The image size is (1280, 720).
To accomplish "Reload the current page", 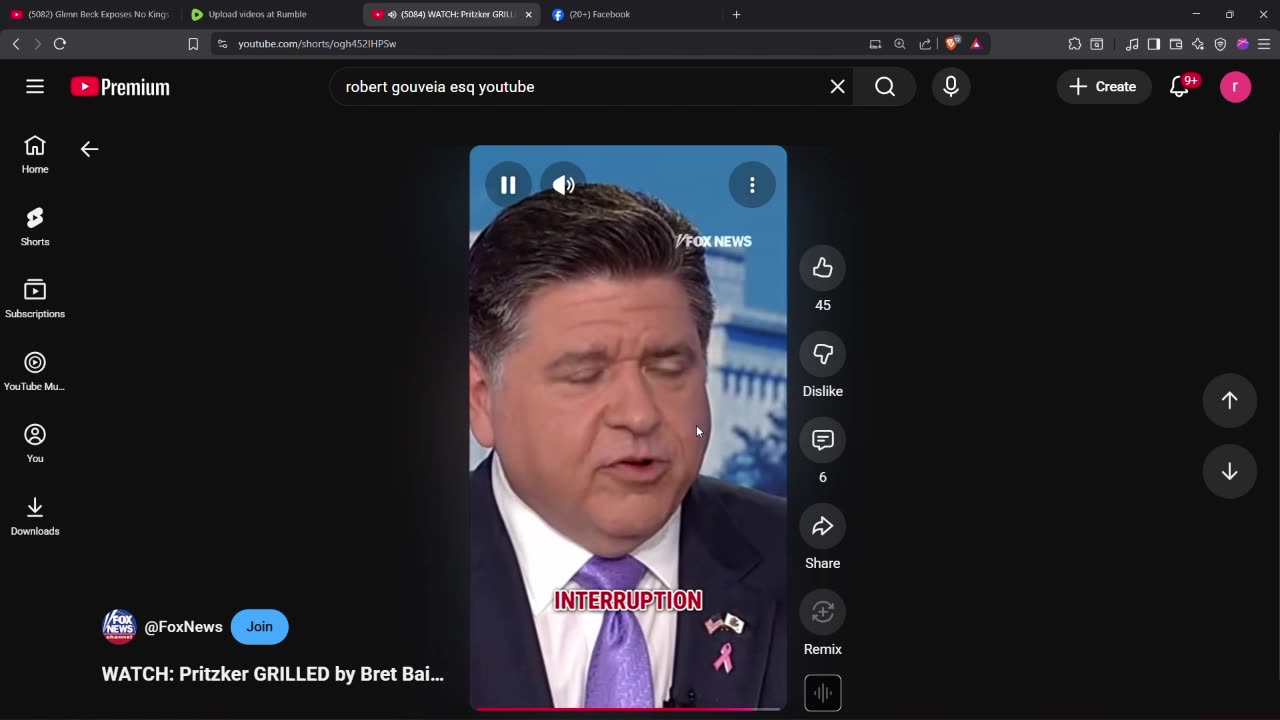I will (x=60, y=44).
